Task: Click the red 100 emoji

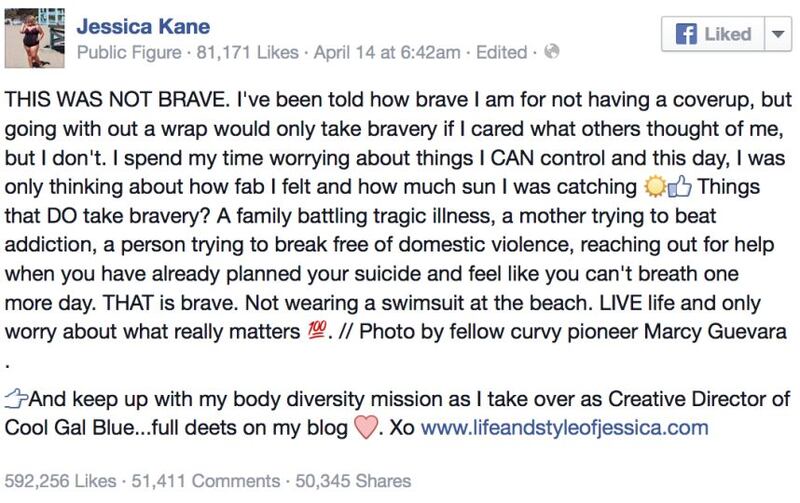Action: pos(317,332)
